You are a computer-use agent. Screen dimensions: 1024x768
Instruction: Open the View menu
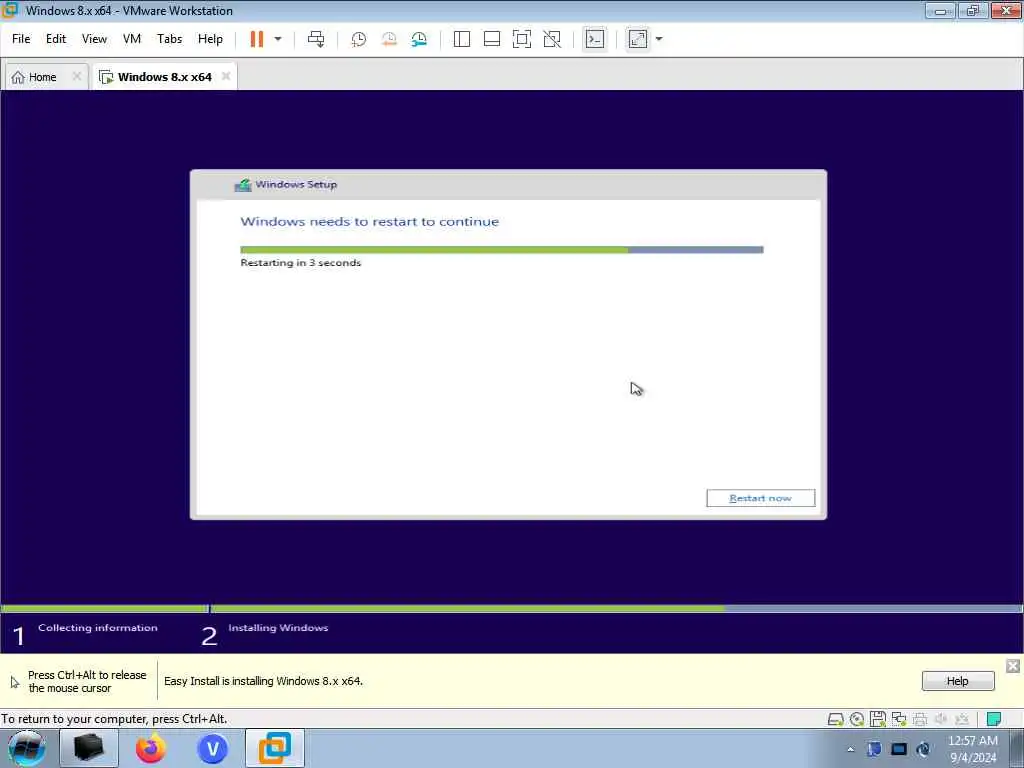pyautogui.click(x=94, y=39)
